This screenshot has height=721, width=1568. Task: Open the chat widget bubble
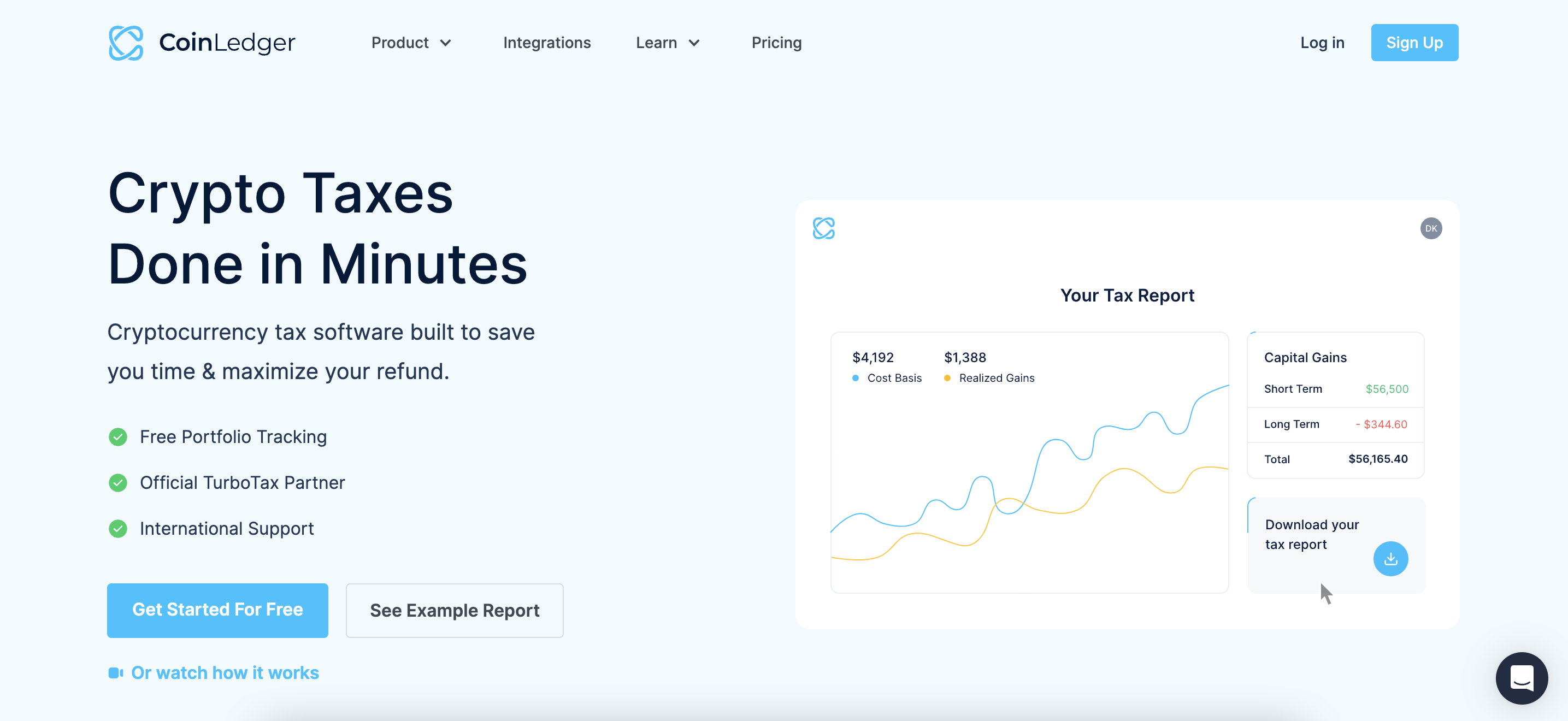pyautogui.click(x=1521, y=678)
